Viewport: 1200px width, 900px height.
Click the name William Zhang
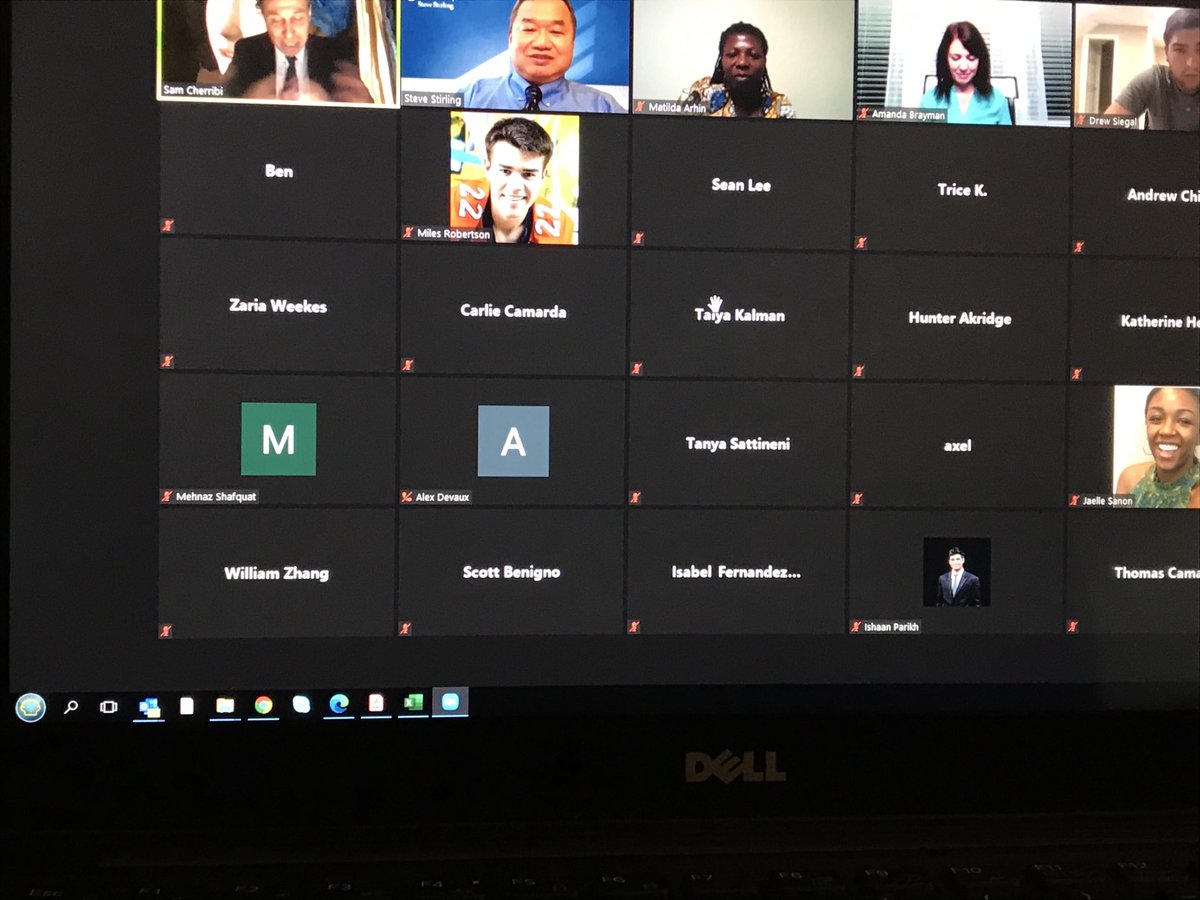(277, 574)
